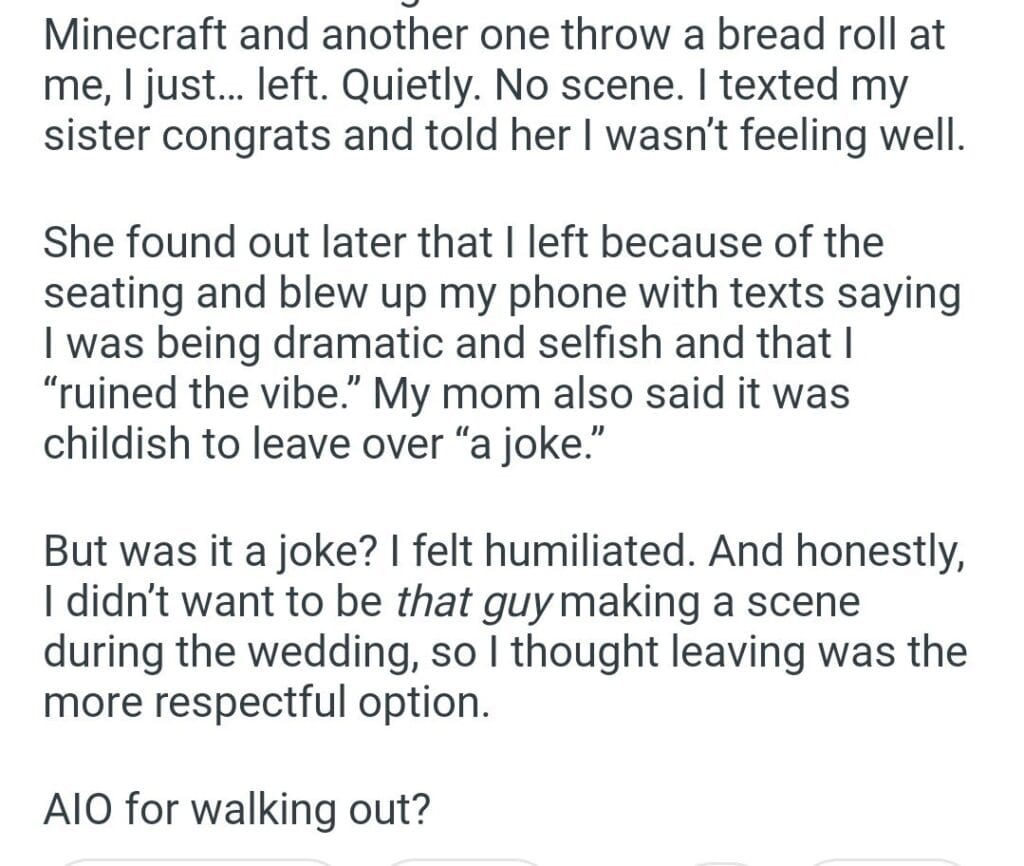Click the closing line "AIO for walking out?"
The image size is (1024, 866).
tap(237, 808)
